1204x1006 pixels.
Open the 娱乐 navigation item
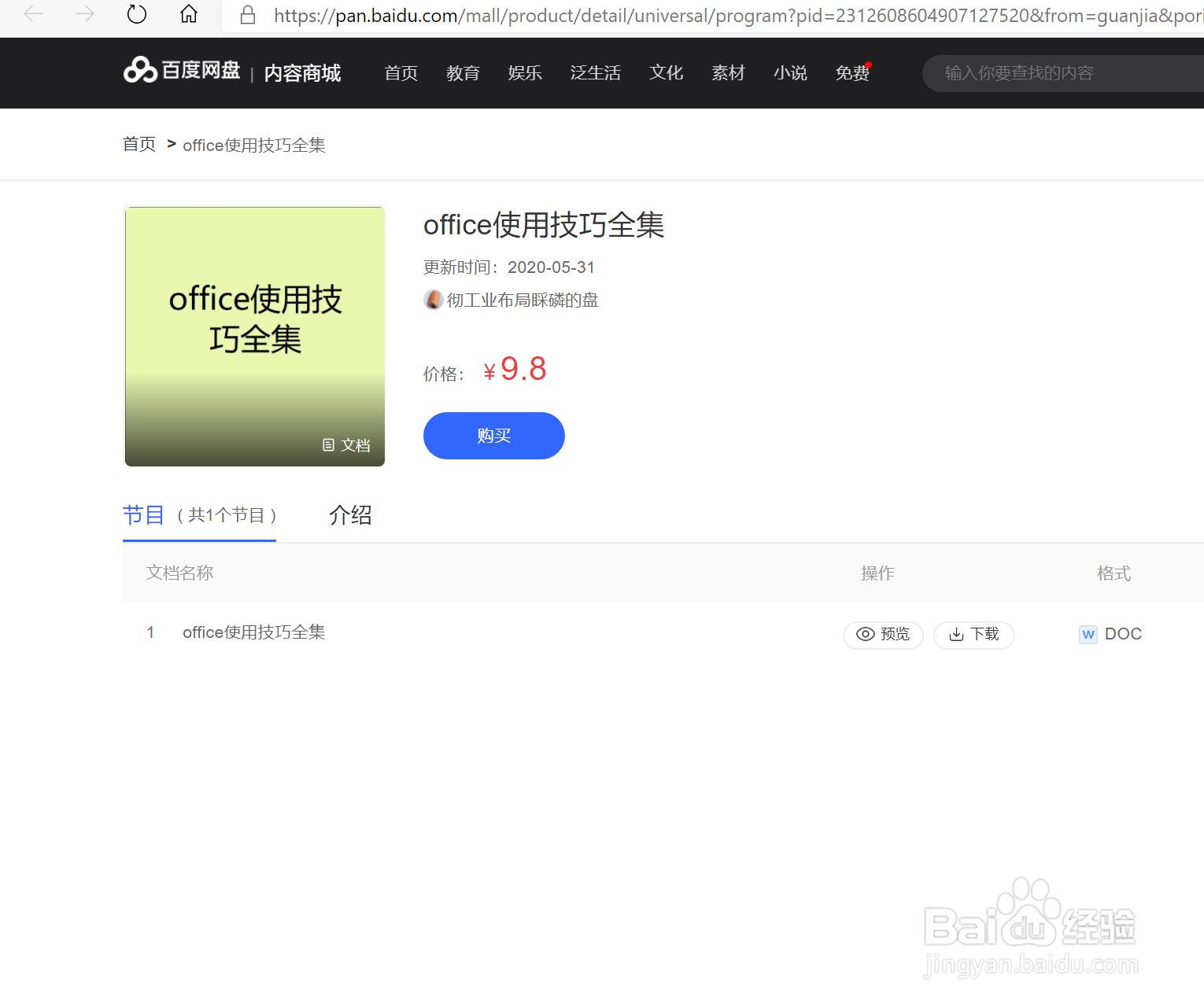(525, 73)
